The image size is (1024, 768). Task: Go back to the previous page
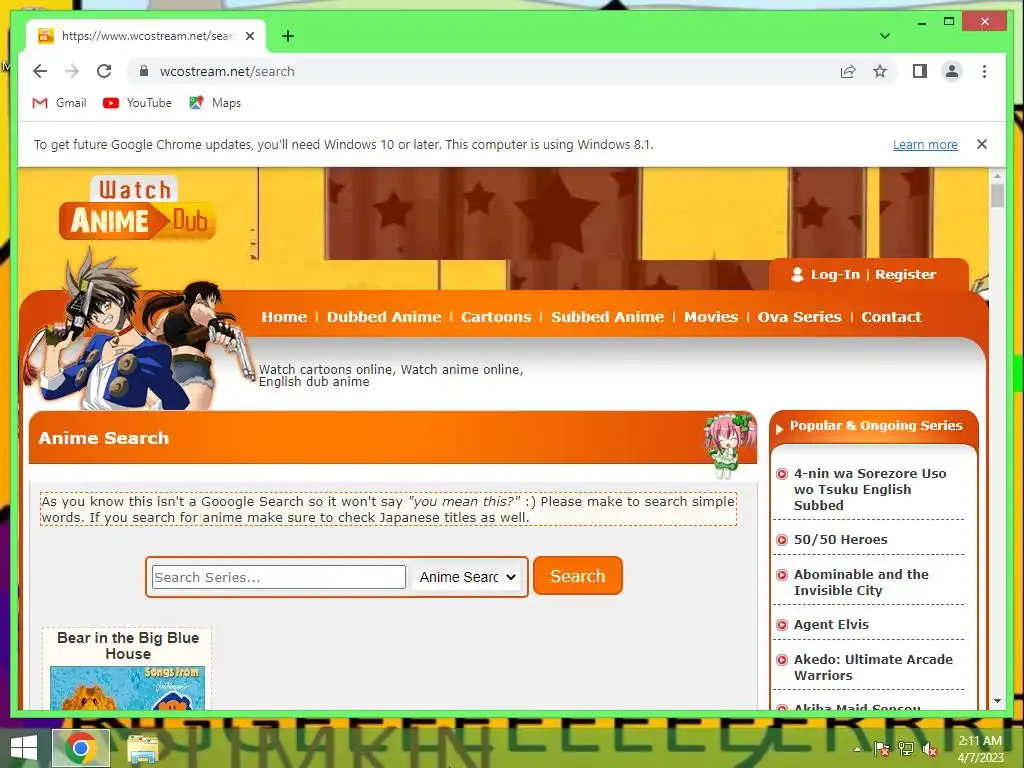pyautogui.click(x=40, y=71)
